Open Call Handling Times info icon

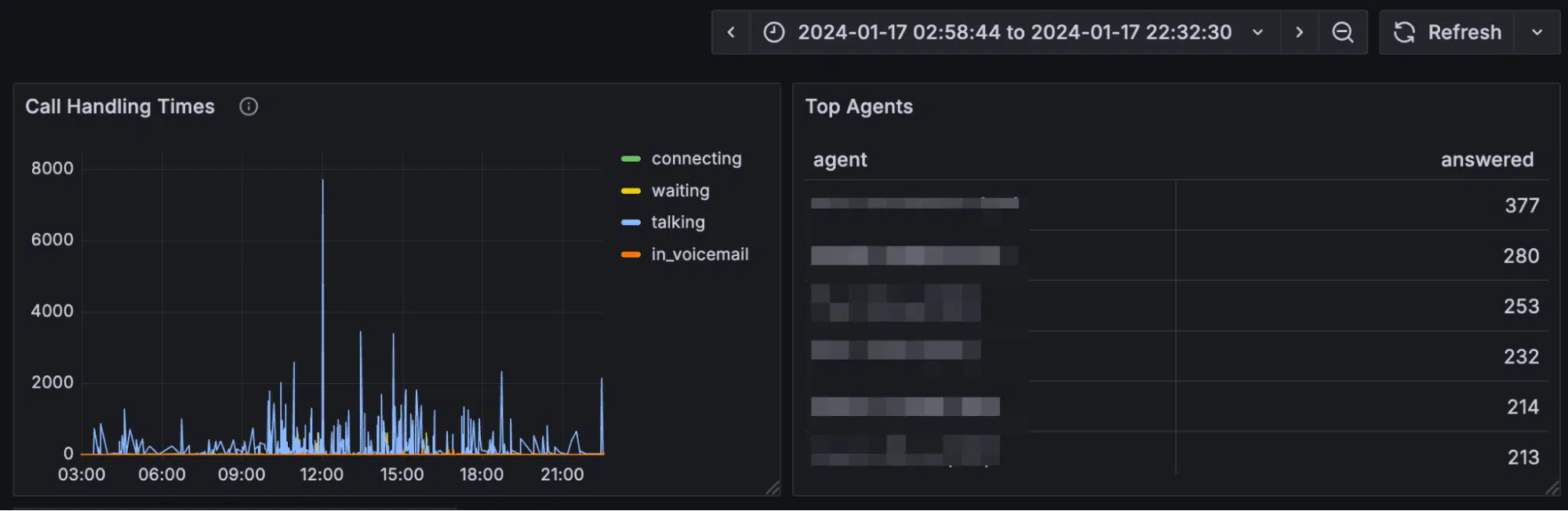pos(249,107)
